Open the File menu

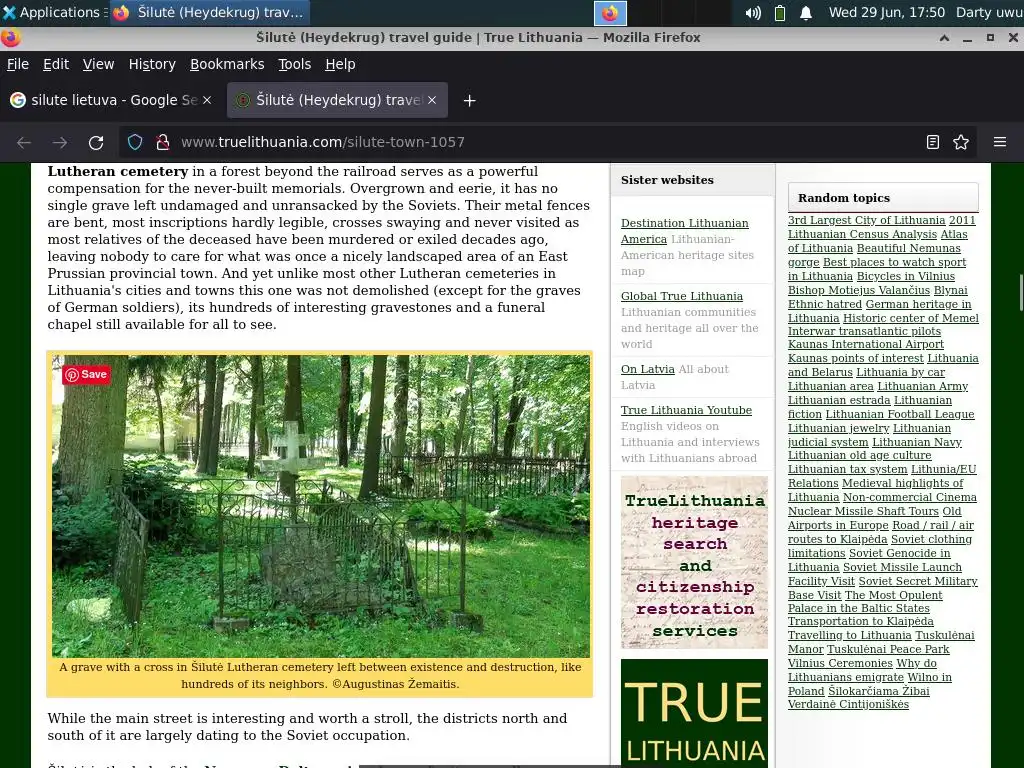18,64
